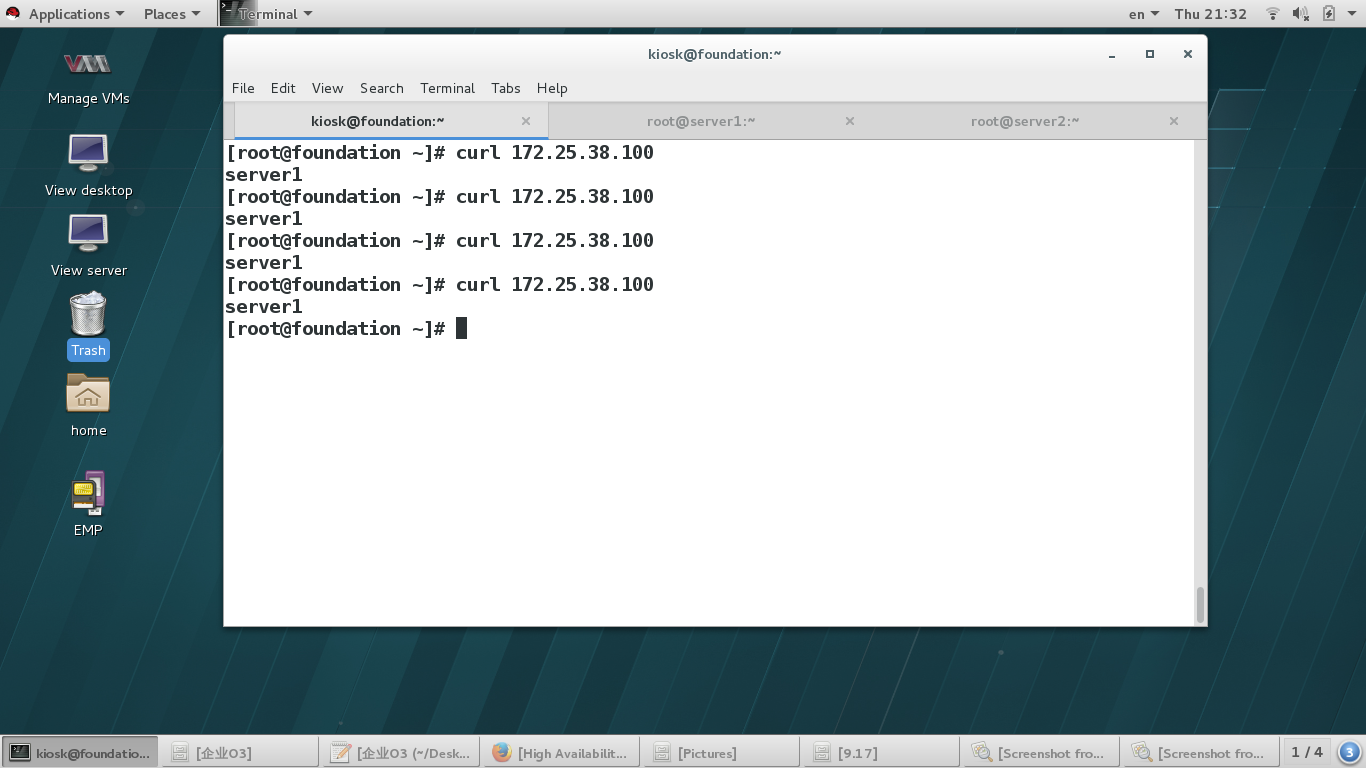Open the [Pictures] taskbar window
The height and width of the screenshot is (768, 1366).
(x=720, y=753)
